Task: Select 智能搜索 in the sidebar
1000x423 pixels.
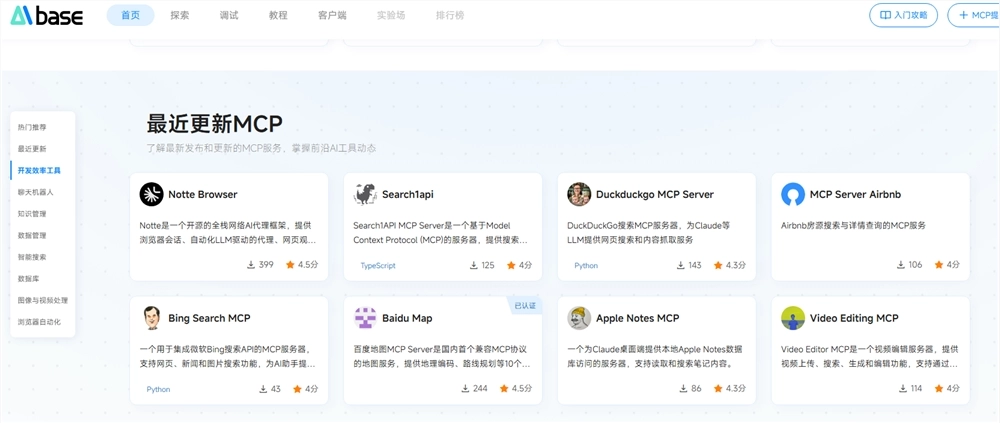Action: click(x=32, y=257)
